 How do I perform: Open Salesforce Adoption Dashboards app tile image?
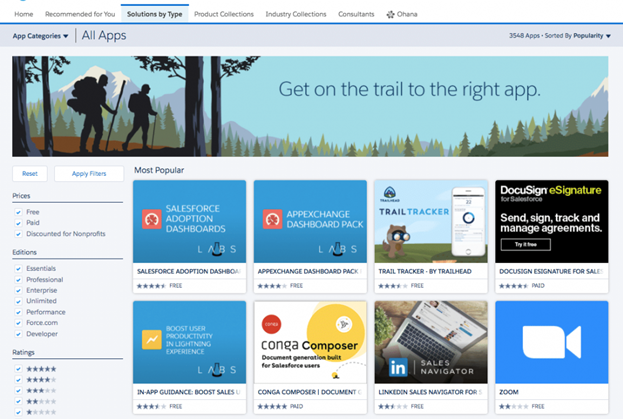point(190,221)
